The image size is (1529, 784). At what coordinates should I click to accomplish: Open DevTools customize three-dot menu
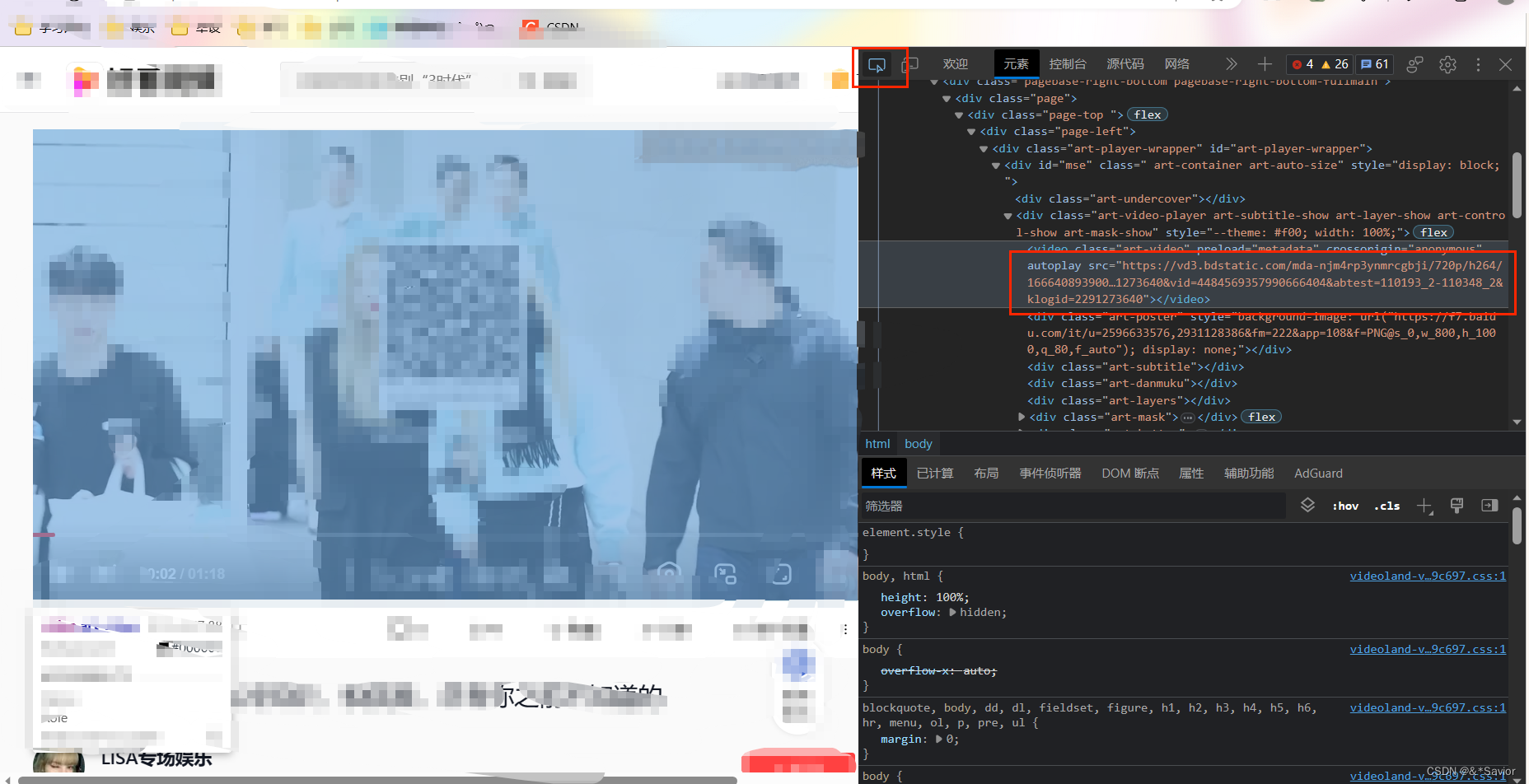tap(1478, 64)
